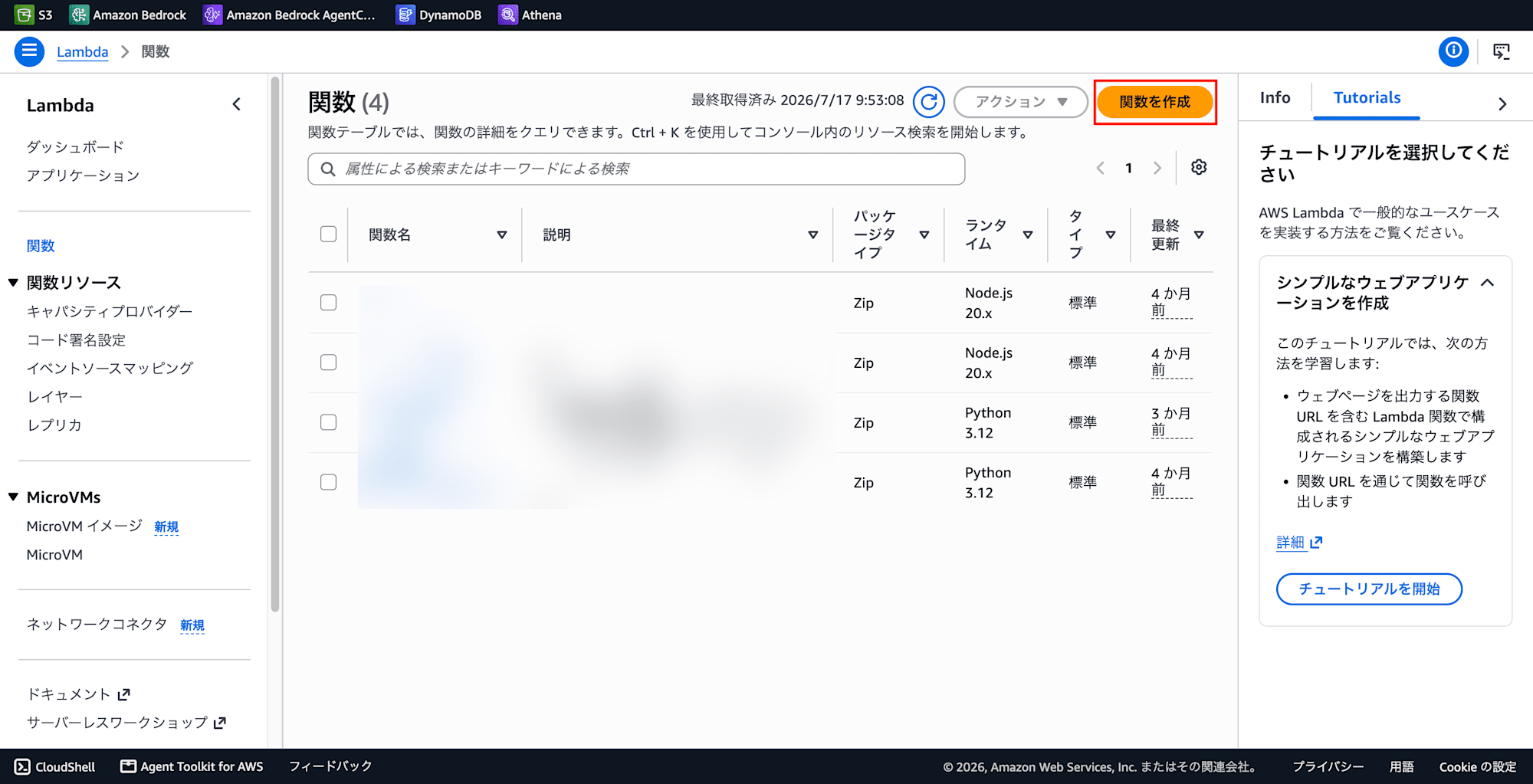1533x784 pixels.
Task: Go to the previous page of functions
Action: coord(1100,168)
